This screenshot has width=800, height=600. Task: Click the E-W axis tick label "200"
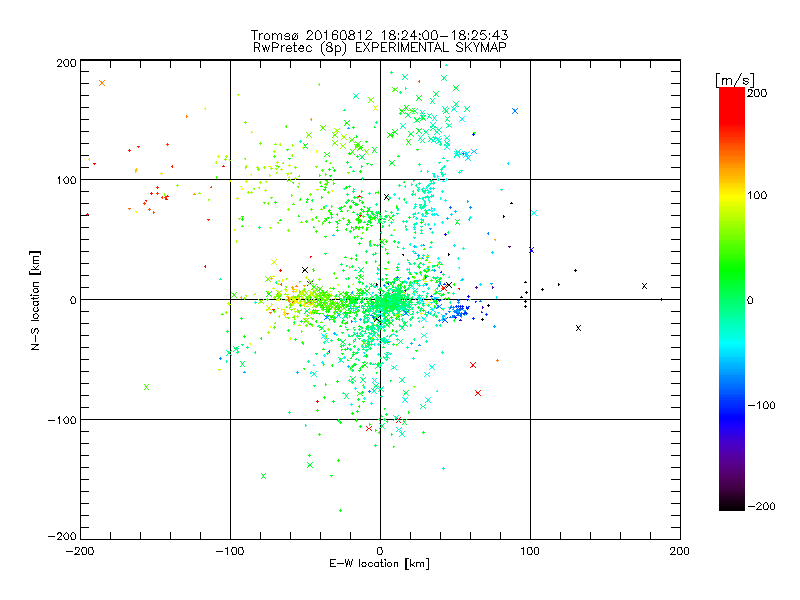[680, 551]
